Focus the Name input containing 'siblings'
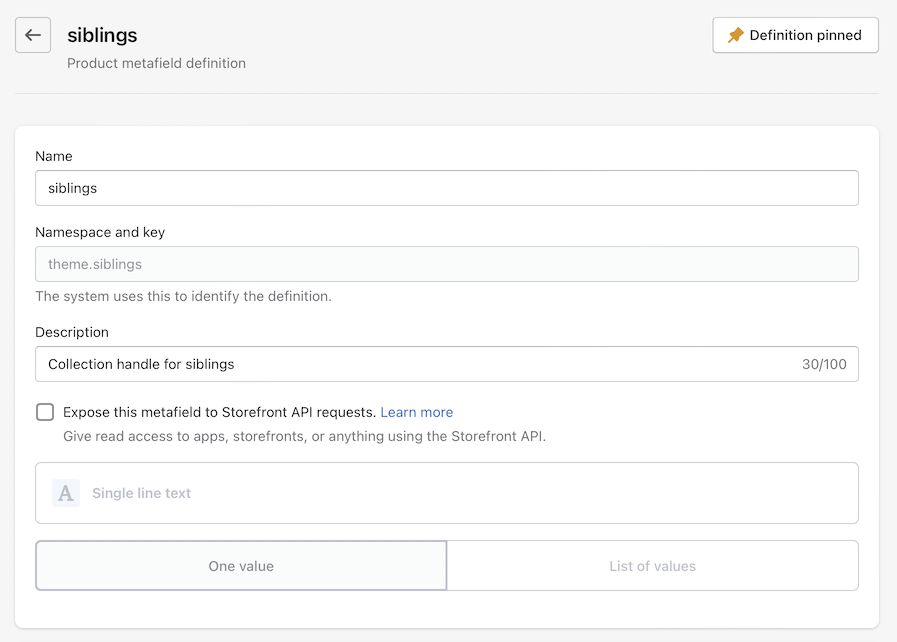 (446, 188)
